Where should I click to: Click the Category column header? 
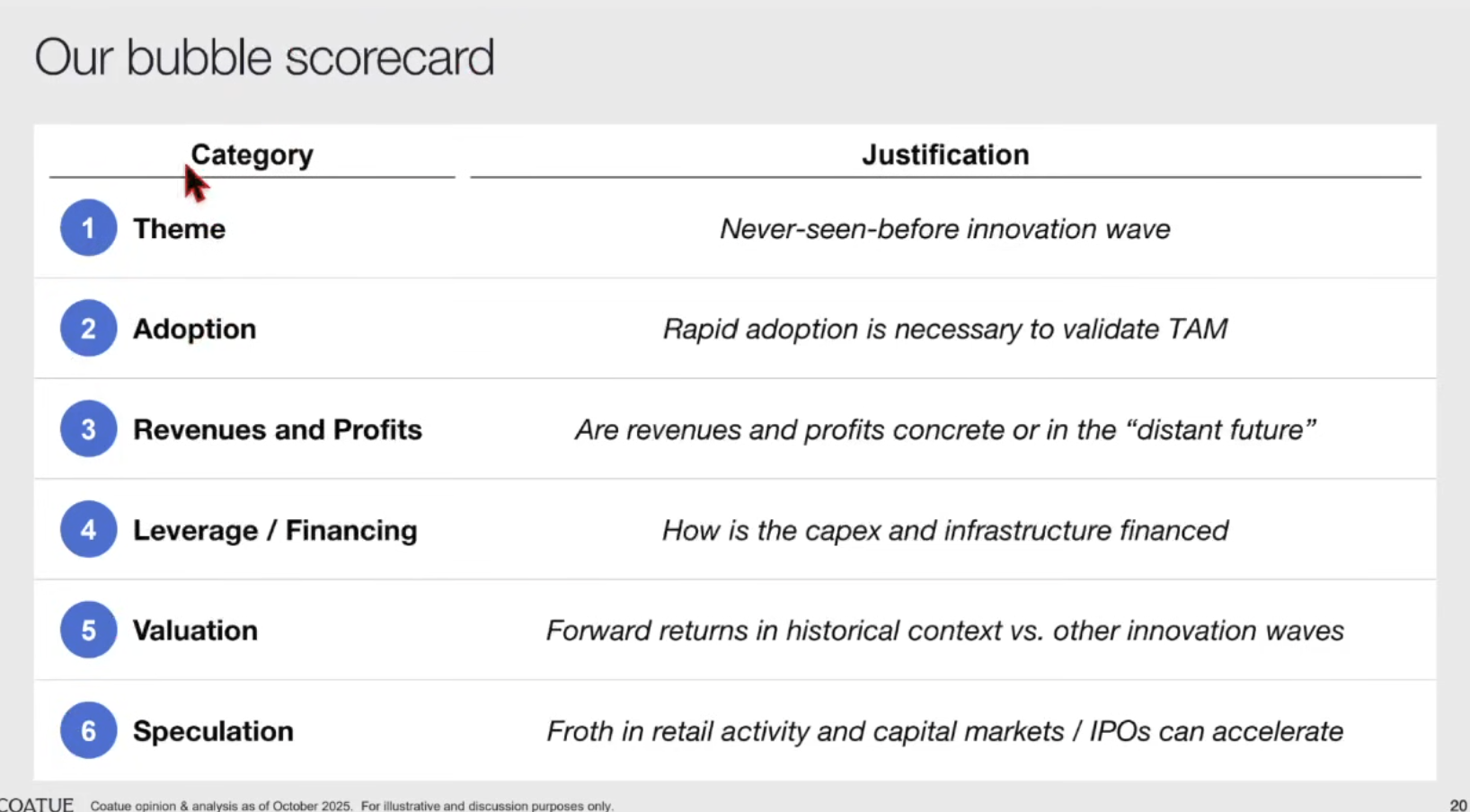[252, 154]
